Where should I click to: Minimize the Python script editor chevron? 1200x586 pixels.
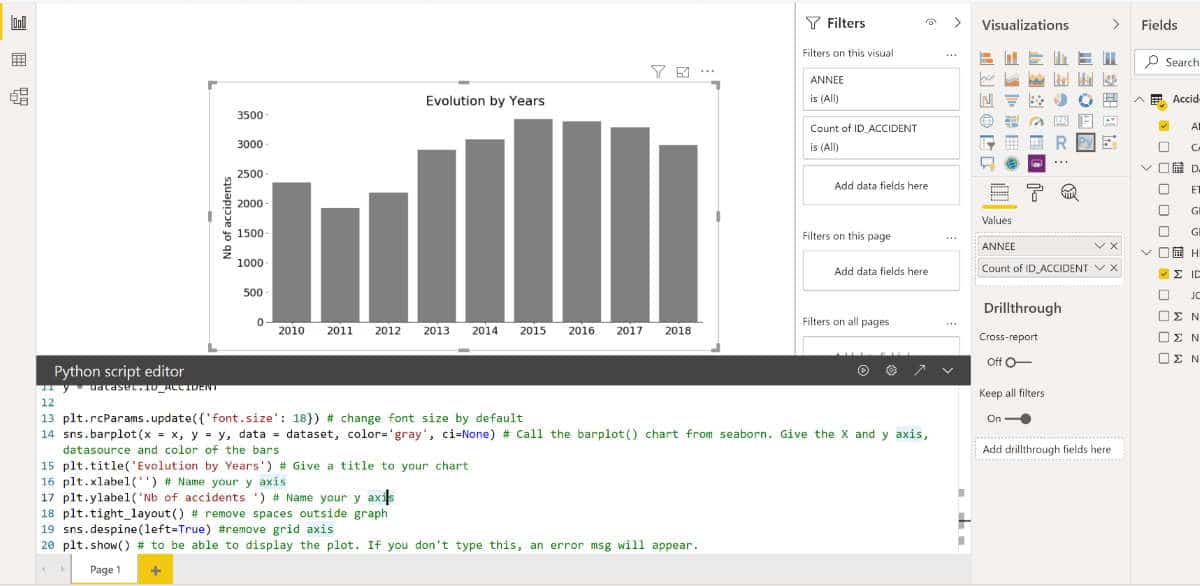[948, 370]
